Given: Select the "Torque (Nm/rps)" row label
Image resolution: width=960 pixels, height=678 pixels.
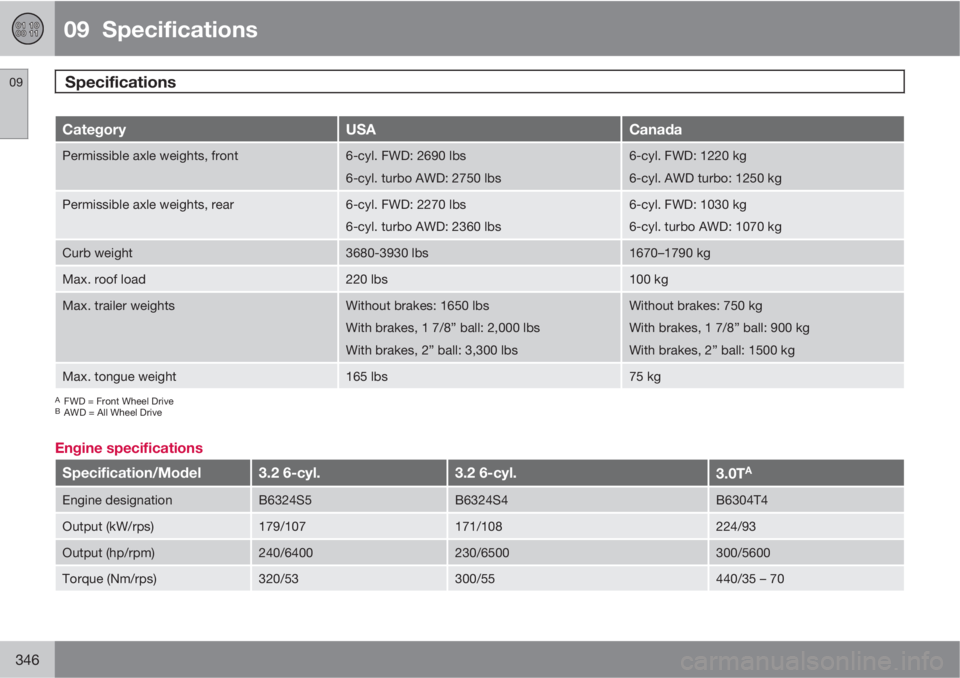Looking at the screenshot, I should click(109, 579).
